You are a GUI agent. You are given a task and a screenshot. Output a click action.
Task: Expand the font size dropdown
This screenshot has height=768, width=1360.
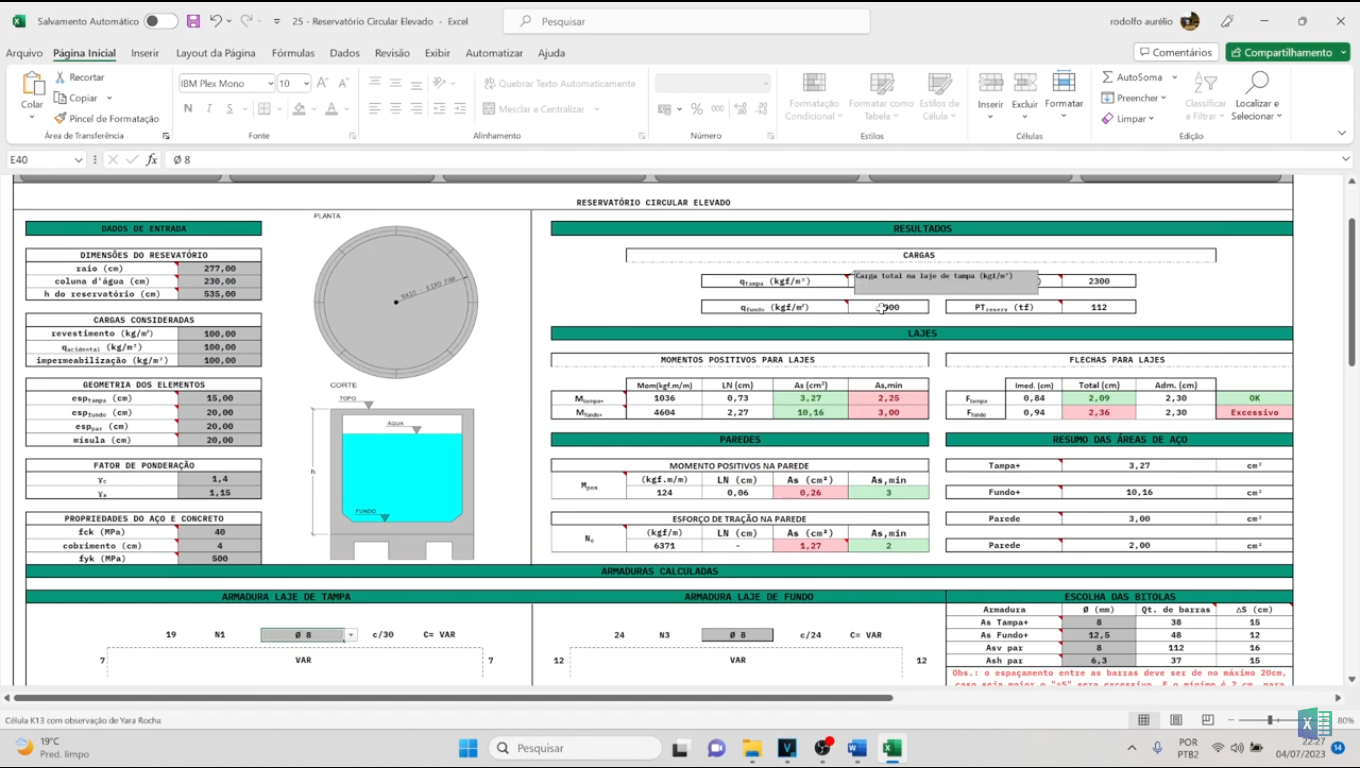(x=306, y=84)
